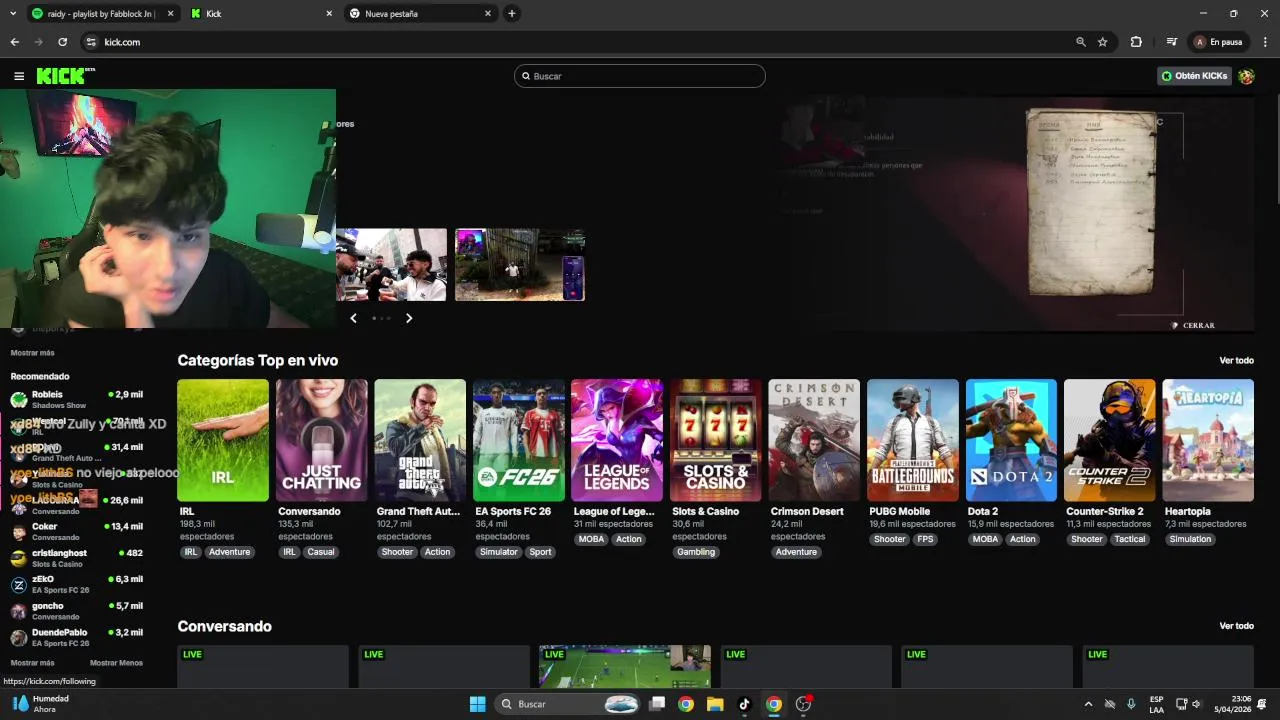Open the browser zoom magnifier icon
Screen dimensions: 1280x720
pyautogui.click(x=1081, y=42)
